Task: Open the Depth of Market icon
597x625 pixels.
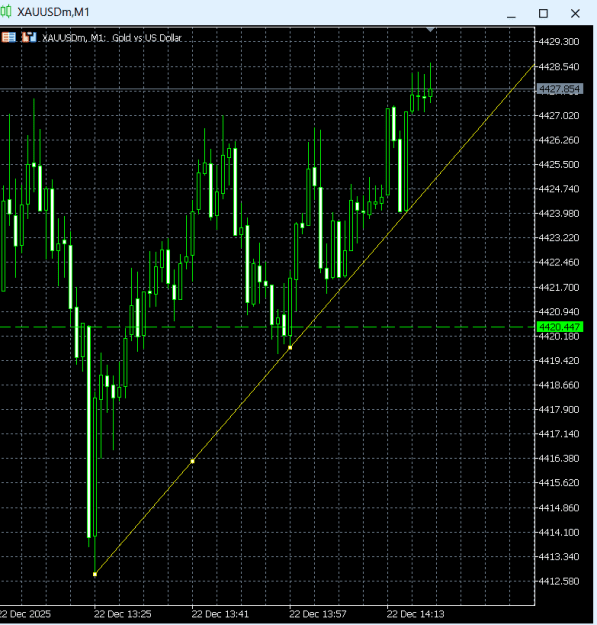Action: tap(29, 37)
